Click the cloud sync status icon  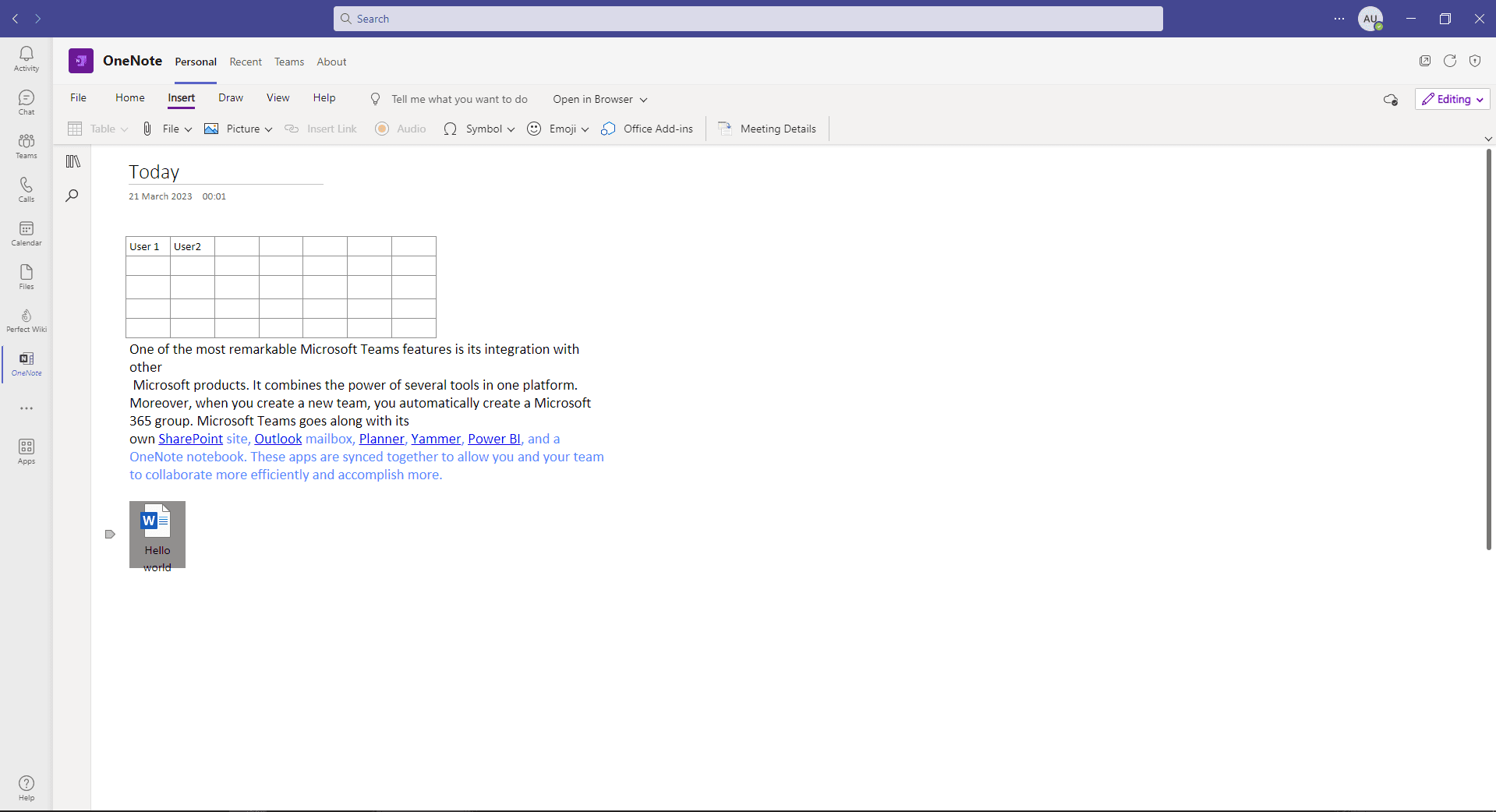click(x=1391, y=100)
